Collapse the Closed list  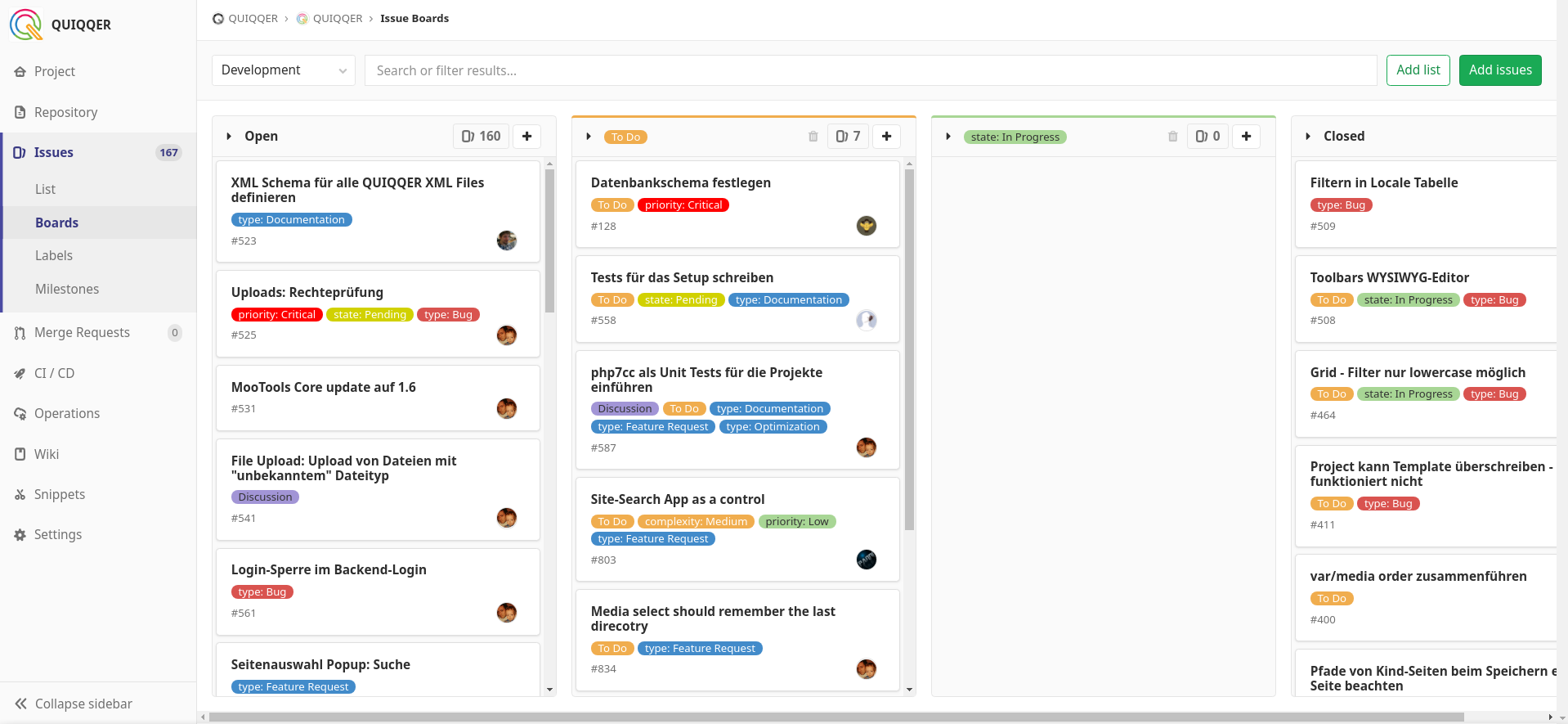pos(1308,137)
